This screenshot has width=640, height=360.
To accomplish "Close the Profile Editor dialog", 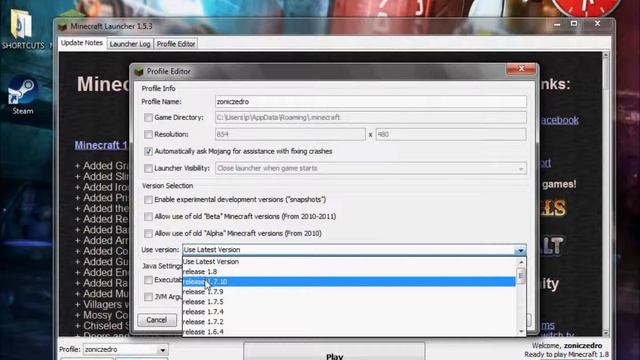I will (x=520, y=69).
